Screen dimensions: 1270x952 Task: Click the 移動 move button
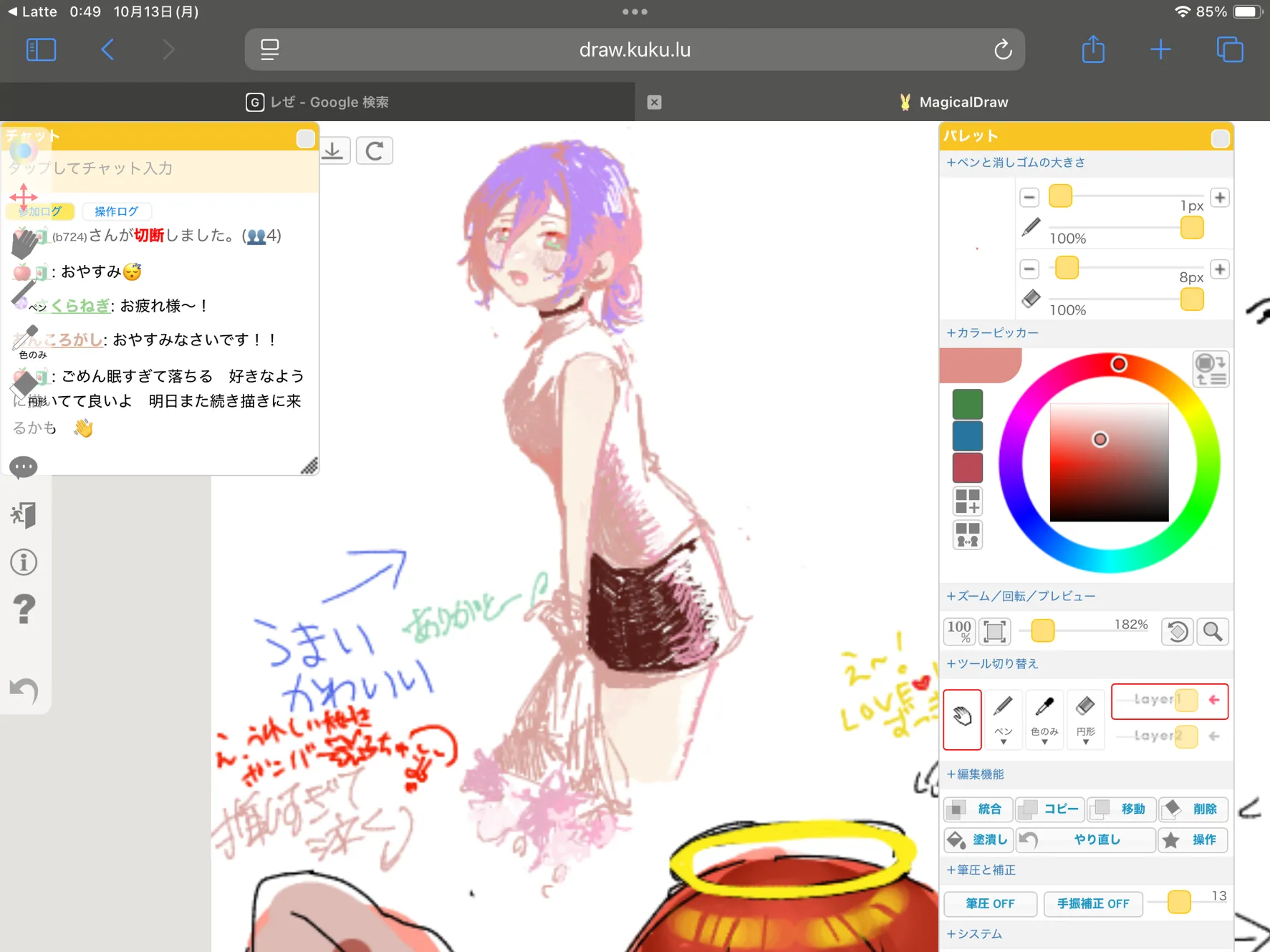1121,809
